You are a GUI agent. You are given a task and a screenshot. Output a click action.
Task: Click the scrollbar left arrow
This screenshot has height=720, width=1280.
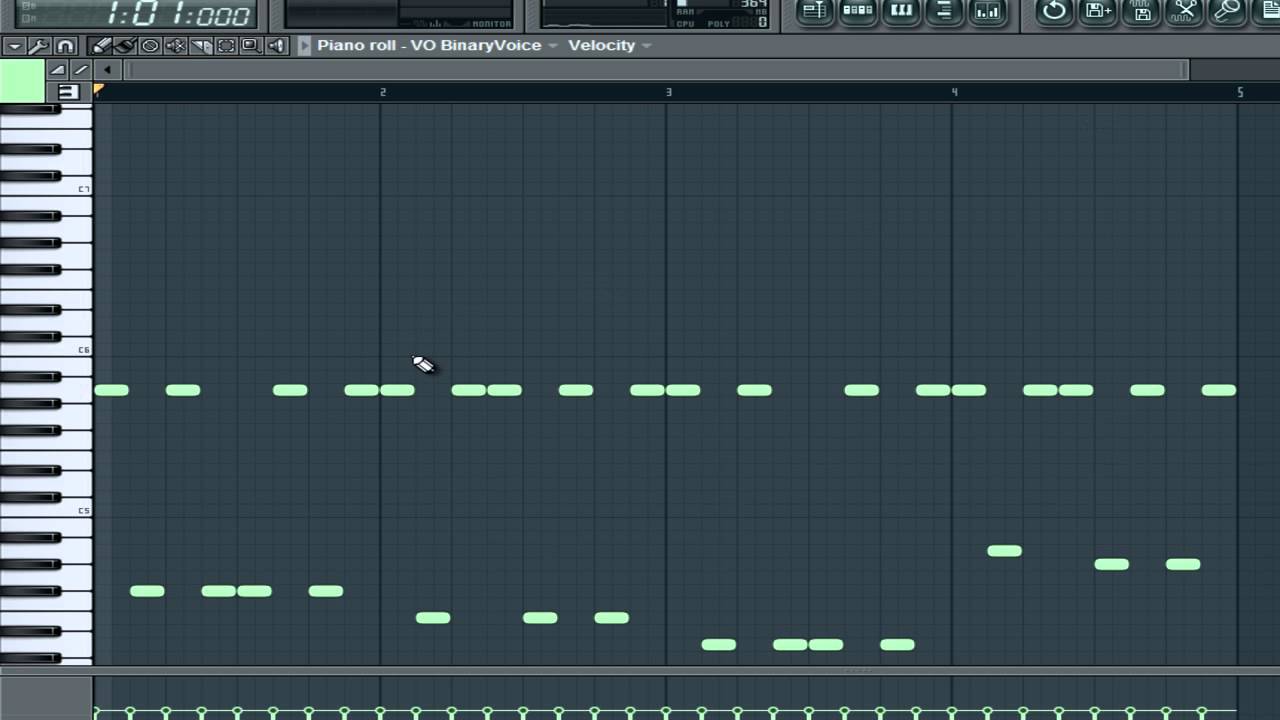point(107,70)
